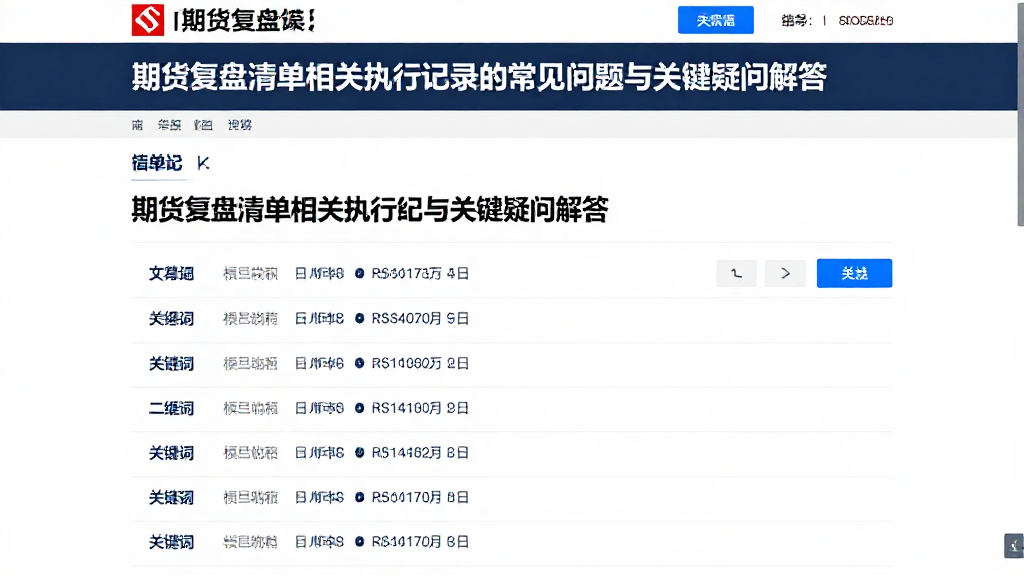Click the RS04170月 8日 date text

420,498
